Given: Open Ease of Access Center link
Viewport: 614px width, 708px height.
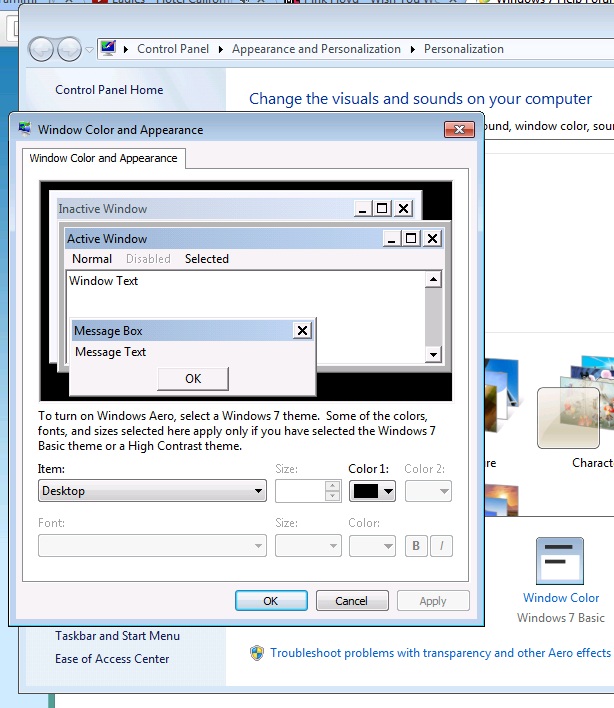Looking at the screenshot, I should click(x=112, y=659).
